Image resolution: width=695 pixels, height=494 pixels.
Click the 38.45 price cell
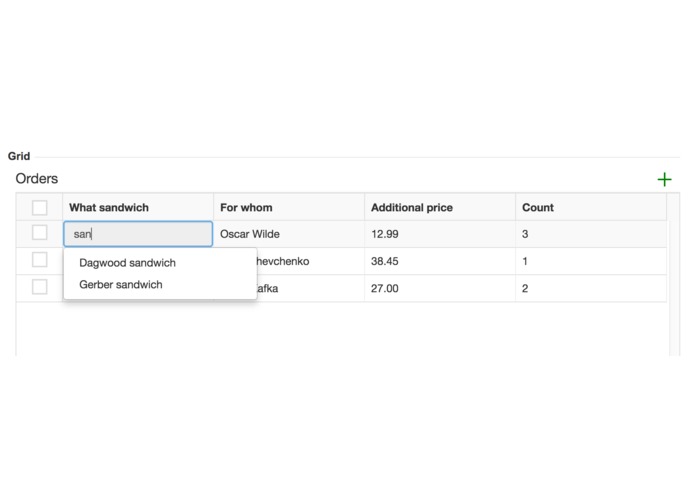(440, 261)
